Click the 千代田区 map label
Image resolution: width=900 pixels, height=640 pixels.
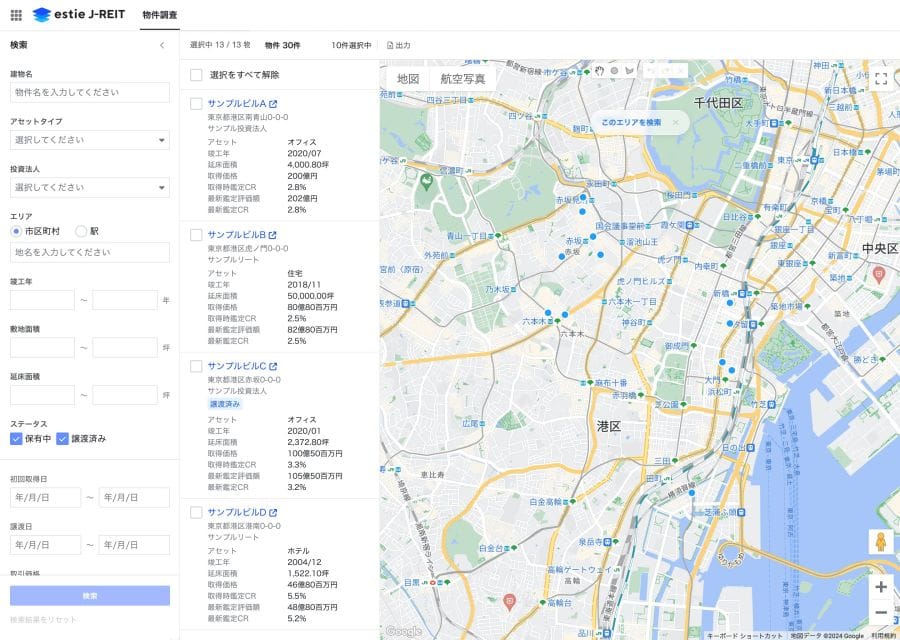coord(718,103)
